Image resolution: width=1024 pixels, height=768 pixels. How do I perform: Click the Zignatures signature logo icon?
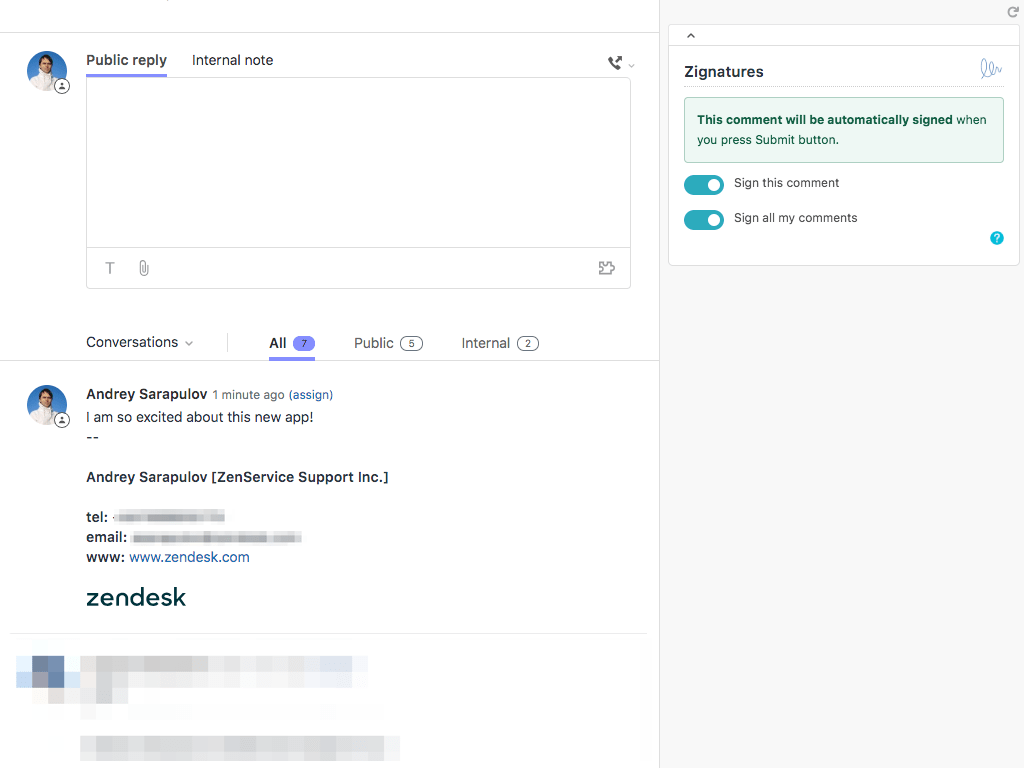(x=990, y=69)
